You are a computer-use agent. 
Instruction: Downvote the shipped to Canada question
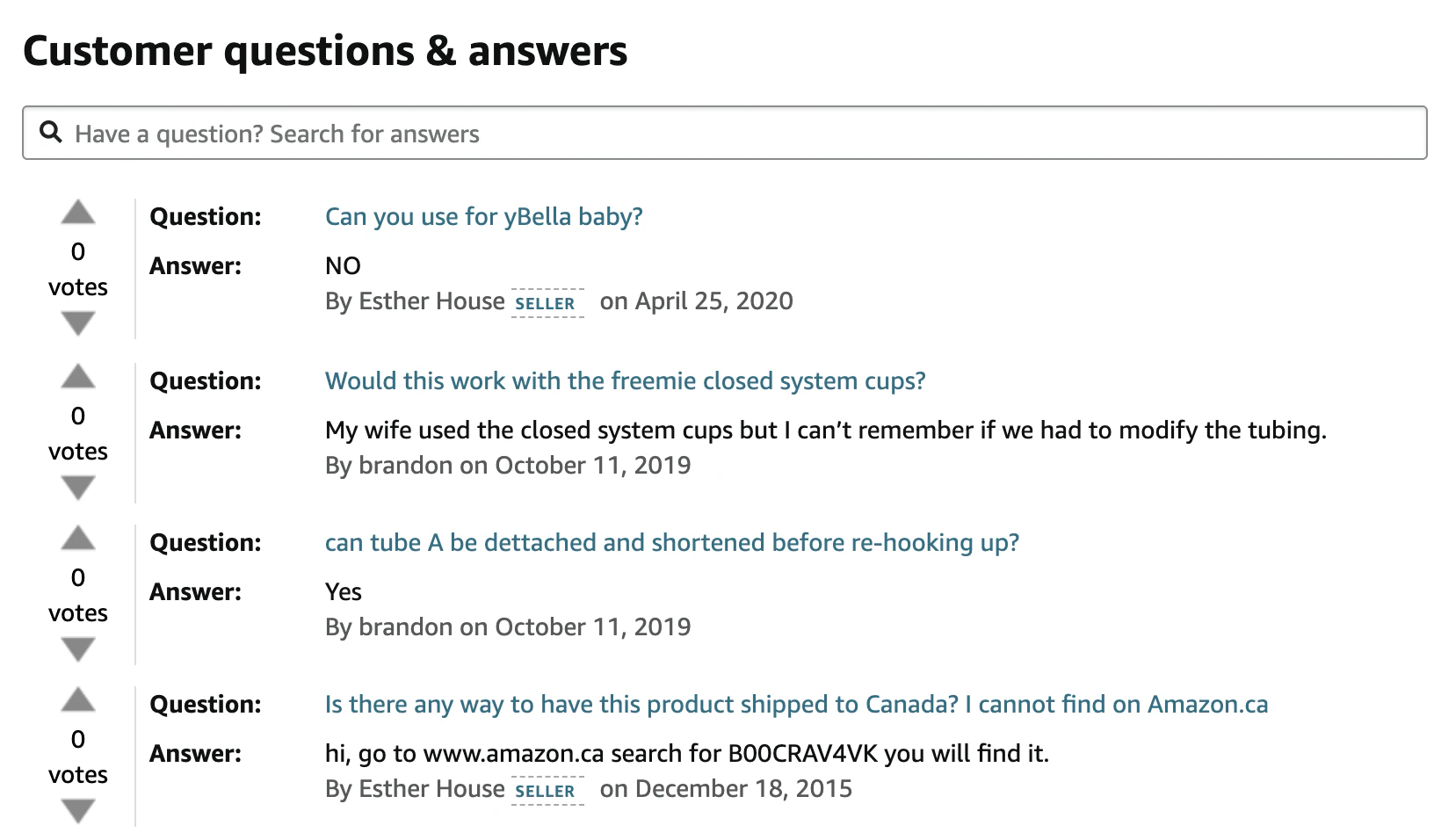(78, 811)
